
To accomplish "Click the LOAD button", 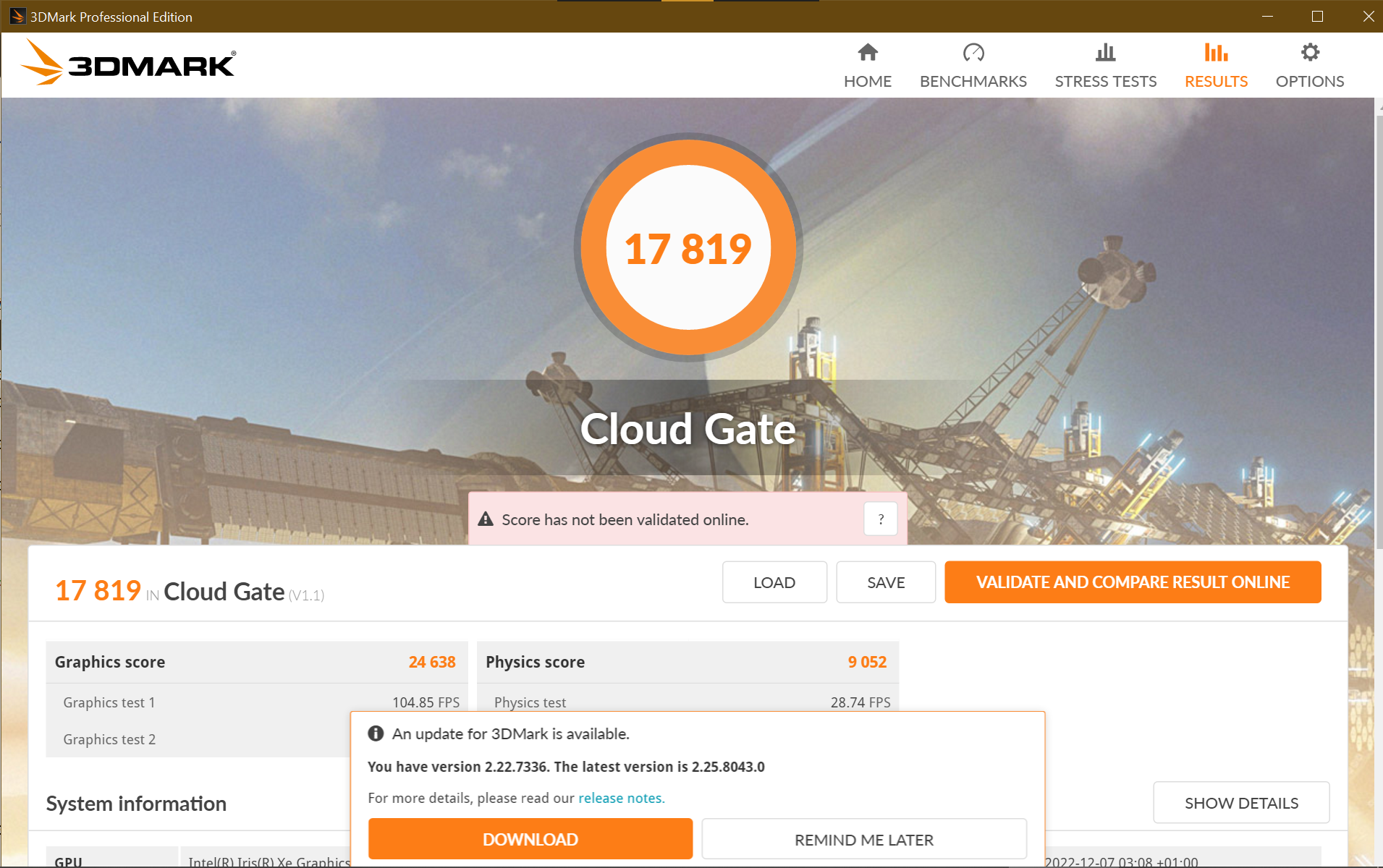I will pyautogui.click(x=774, y=582).
